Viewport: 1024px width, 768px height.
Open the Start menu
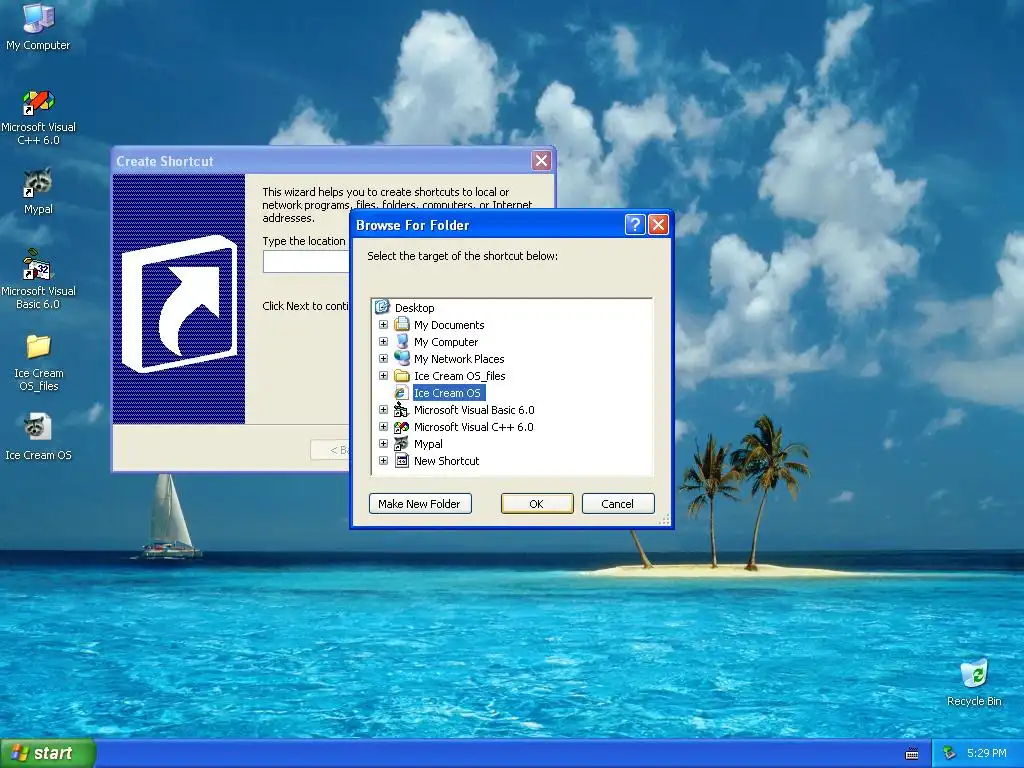48,754
